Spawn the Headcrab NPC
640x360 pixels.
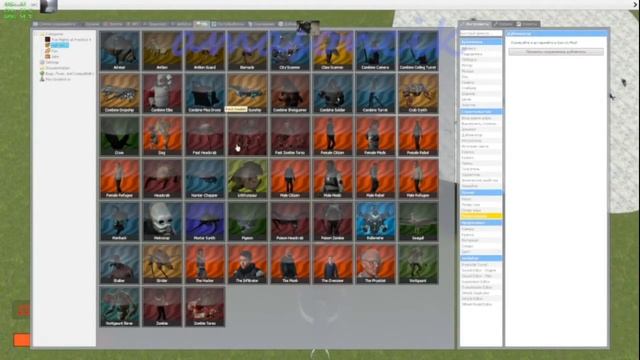tap(162, 179)
